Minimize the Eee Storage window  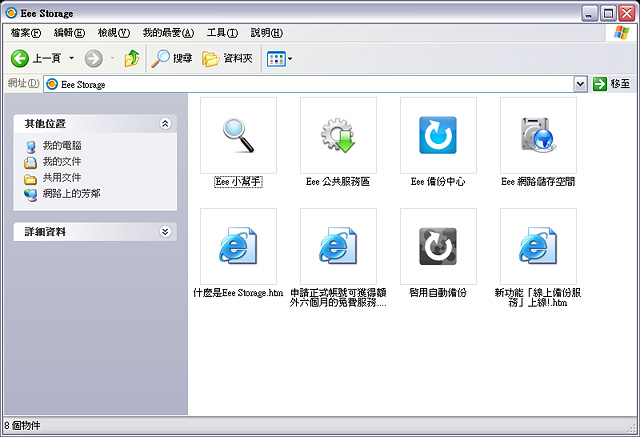point(589,13)
